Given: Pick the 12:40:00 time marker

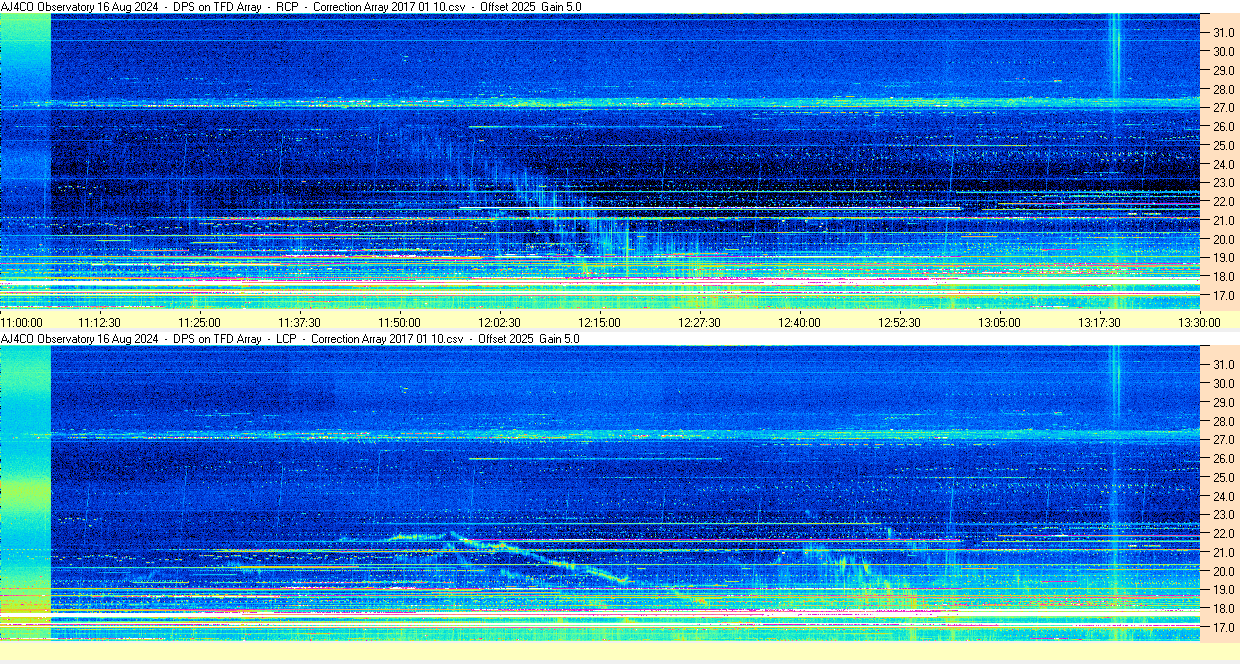Looking at the screenshot, I should point(799,322).
